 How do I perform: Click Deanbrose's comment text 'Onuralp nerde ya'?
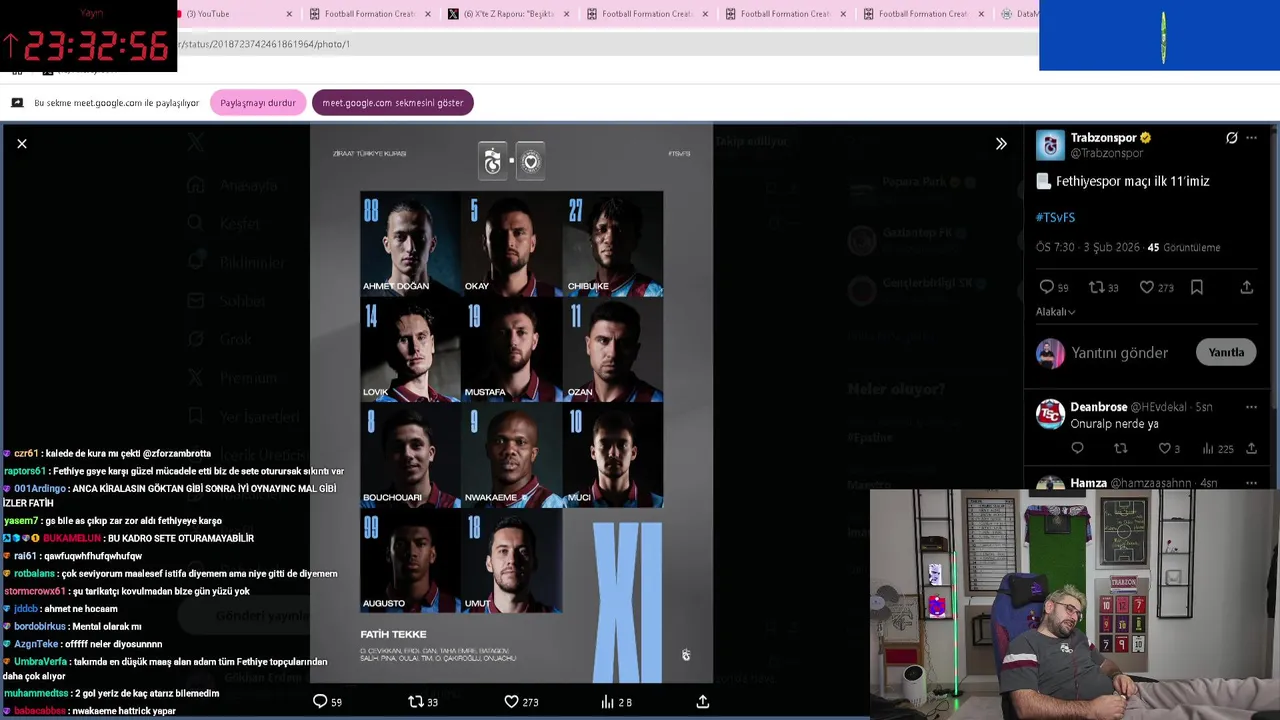(x=1114, y=424)
